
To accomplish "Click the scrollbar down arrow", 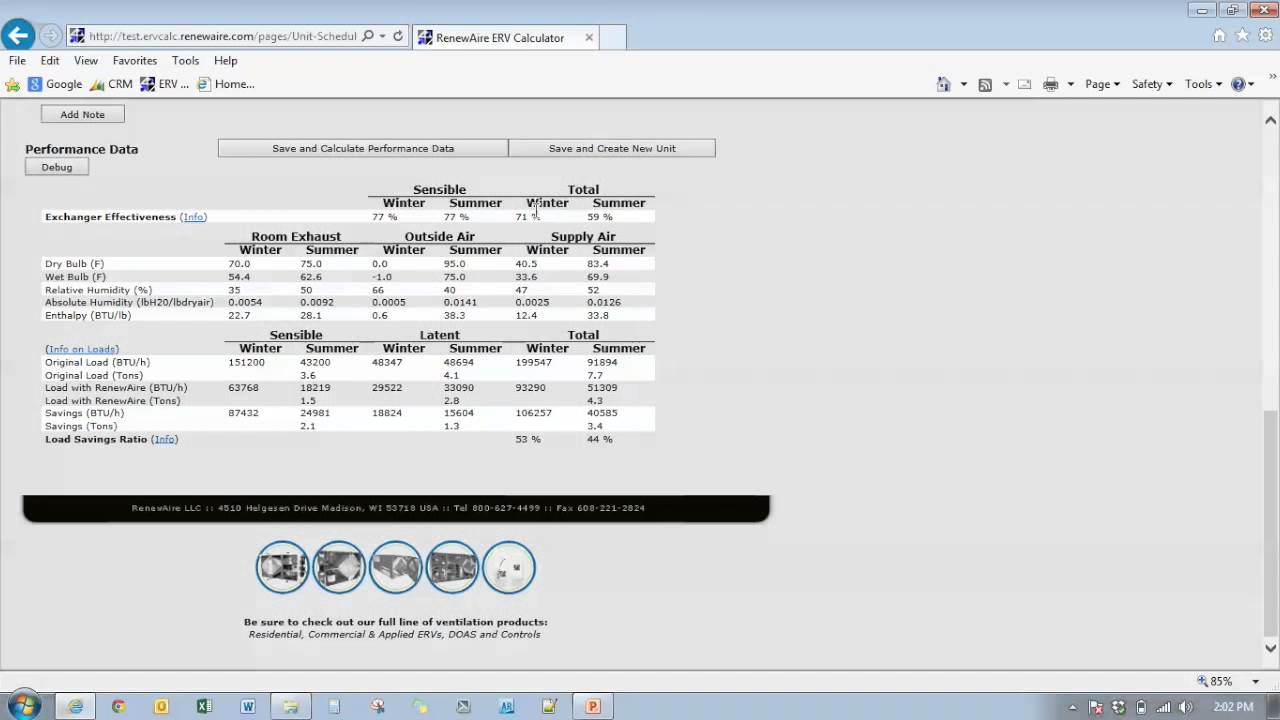I will tap(1271, 647).
